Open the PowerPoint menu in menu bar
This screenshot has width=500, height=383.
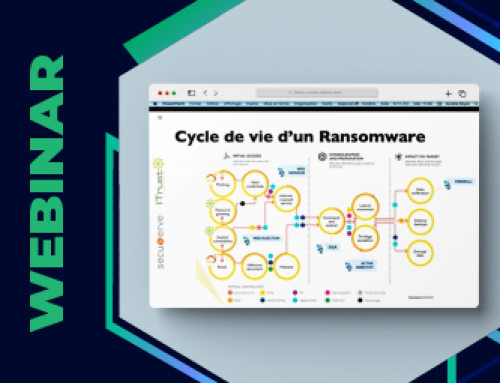tap(173, 104)
